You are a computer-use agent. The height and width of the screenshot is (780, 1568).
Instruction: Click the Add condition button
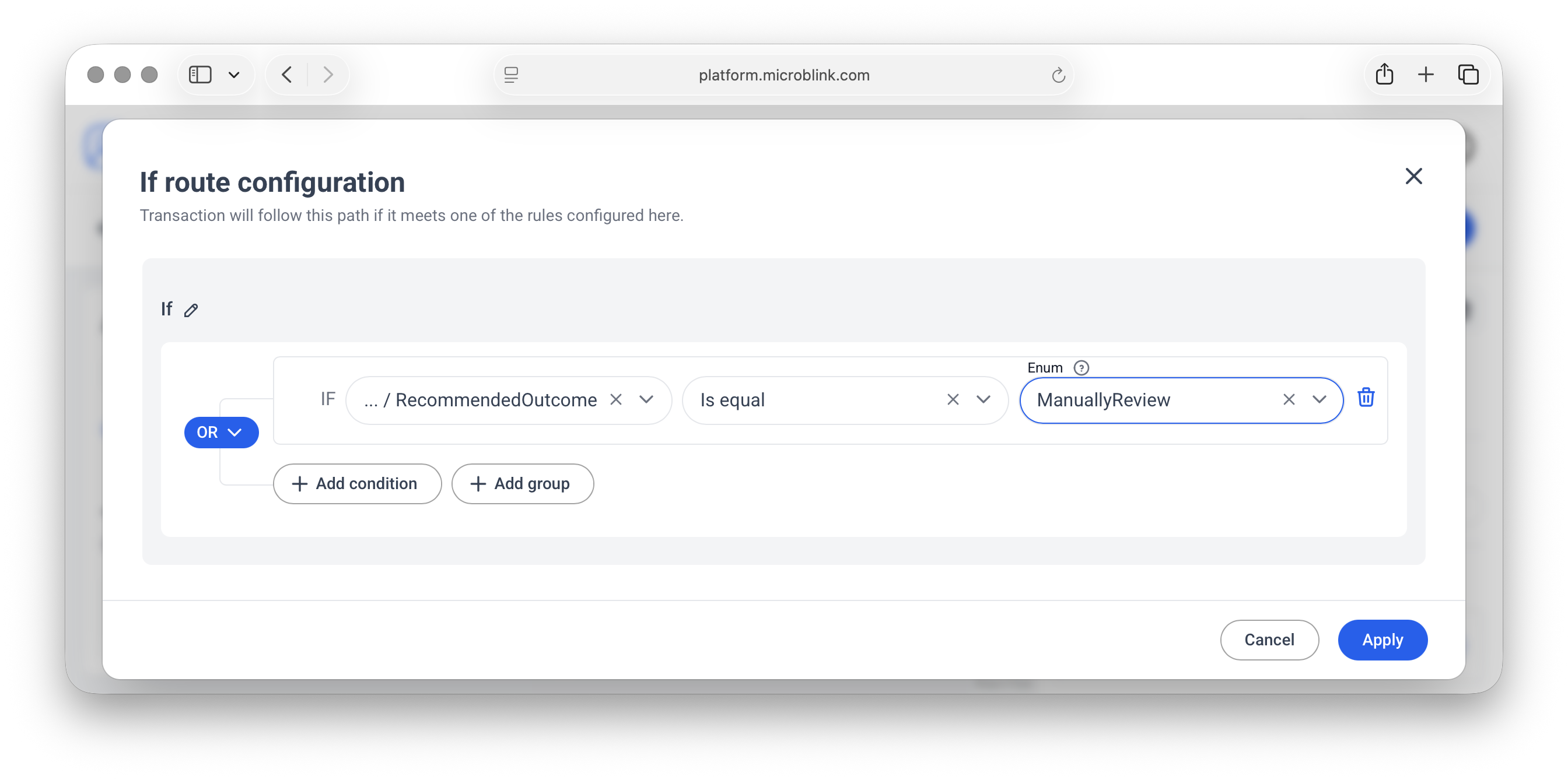[356, 483]
